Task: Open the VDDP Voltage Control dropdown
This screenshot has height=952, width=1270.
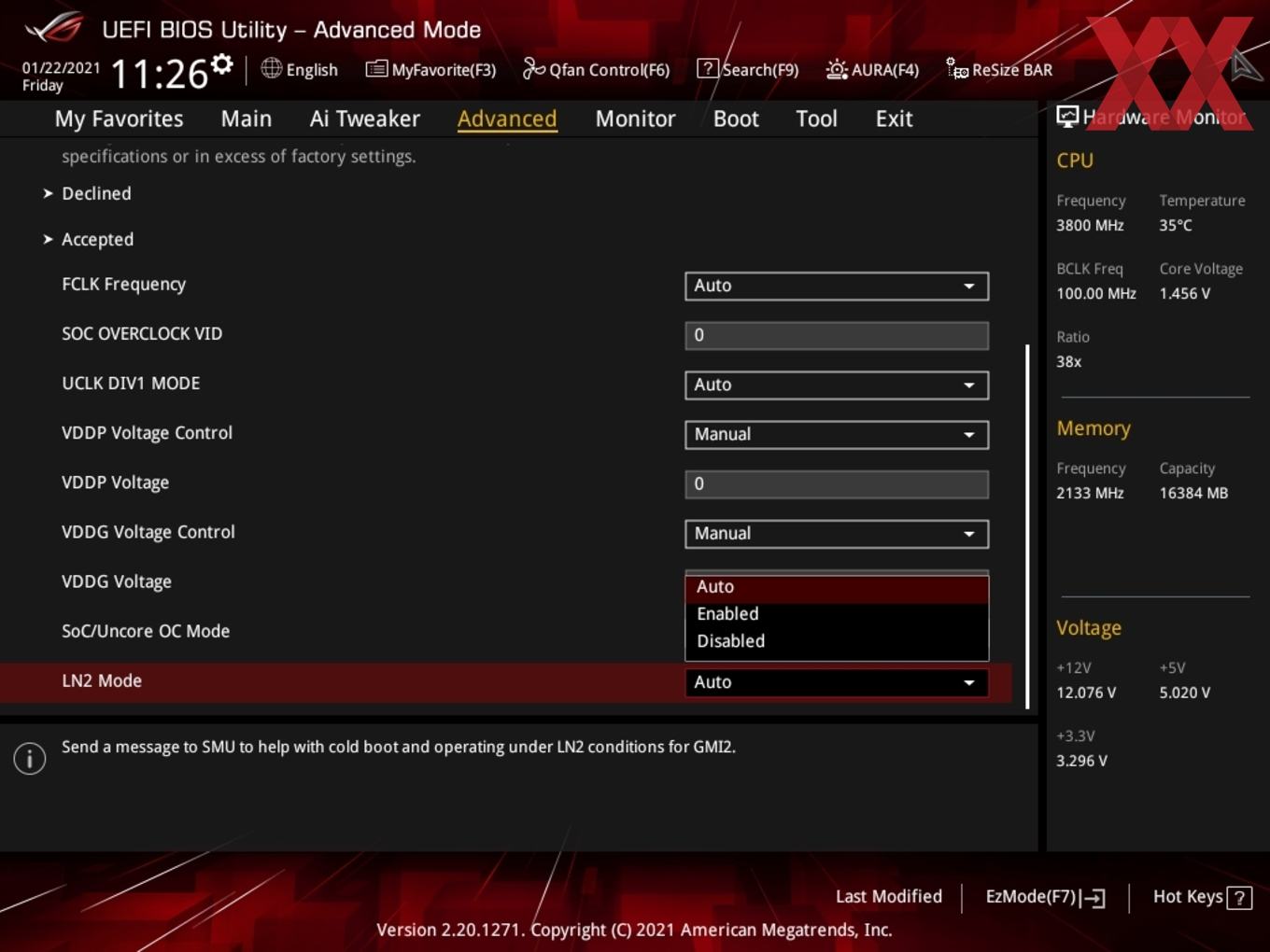Action: 837,434
